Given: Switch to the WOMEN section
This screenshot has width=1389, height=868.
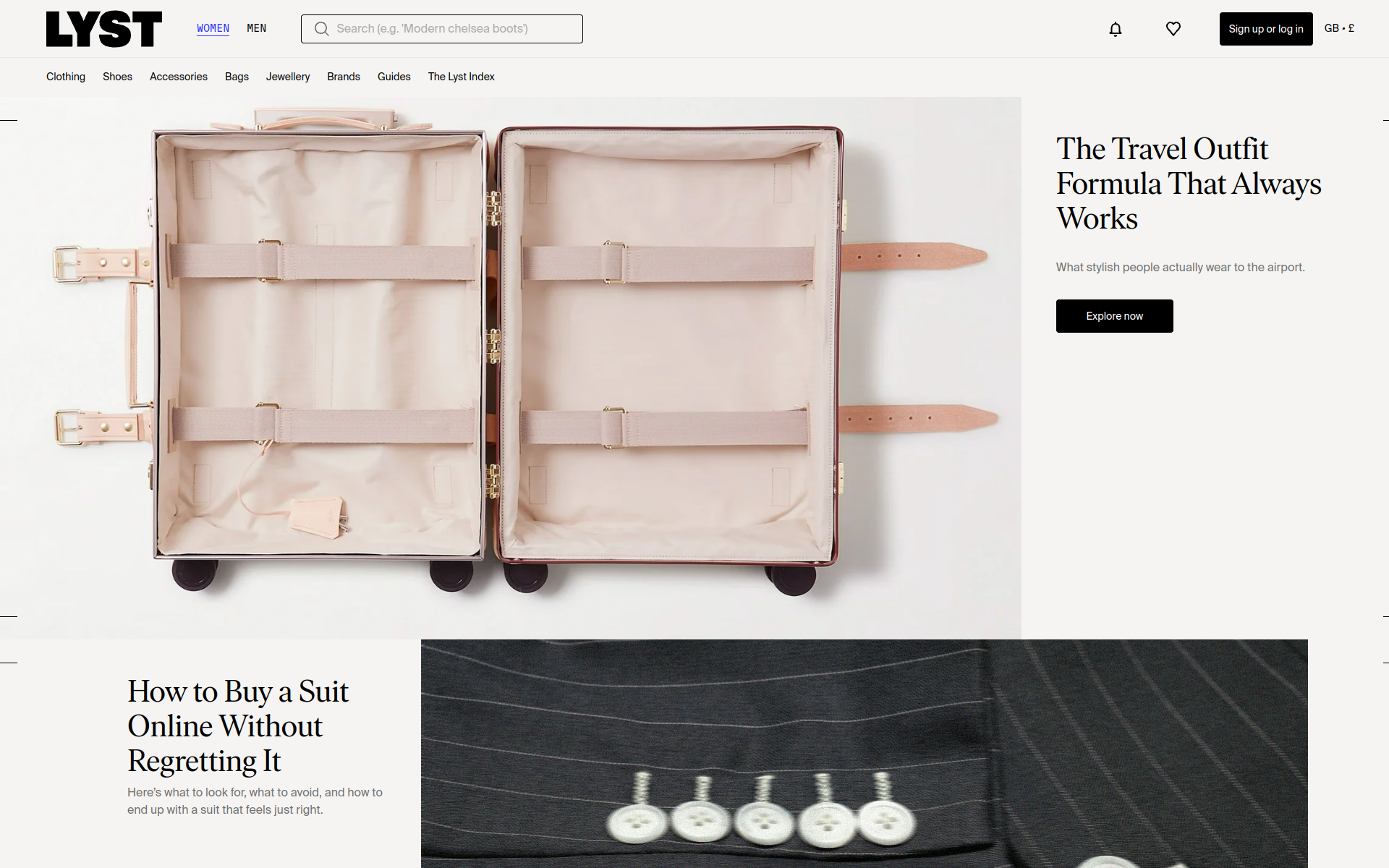Looking at the screenshot, I should pyautogui.click(x=213, y=28).
